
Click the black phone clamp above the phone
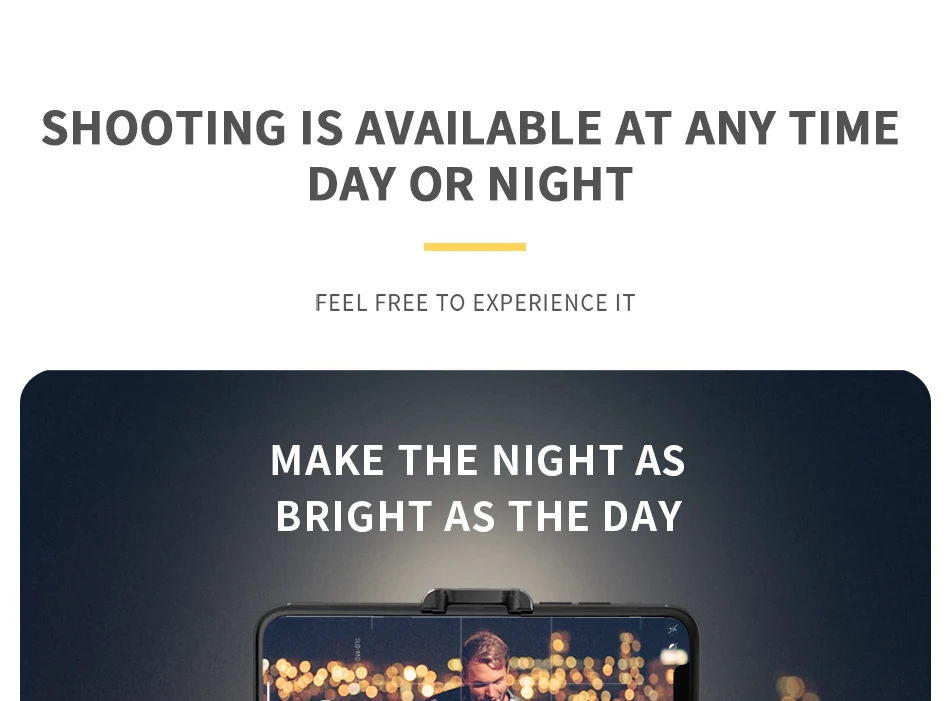477,600
